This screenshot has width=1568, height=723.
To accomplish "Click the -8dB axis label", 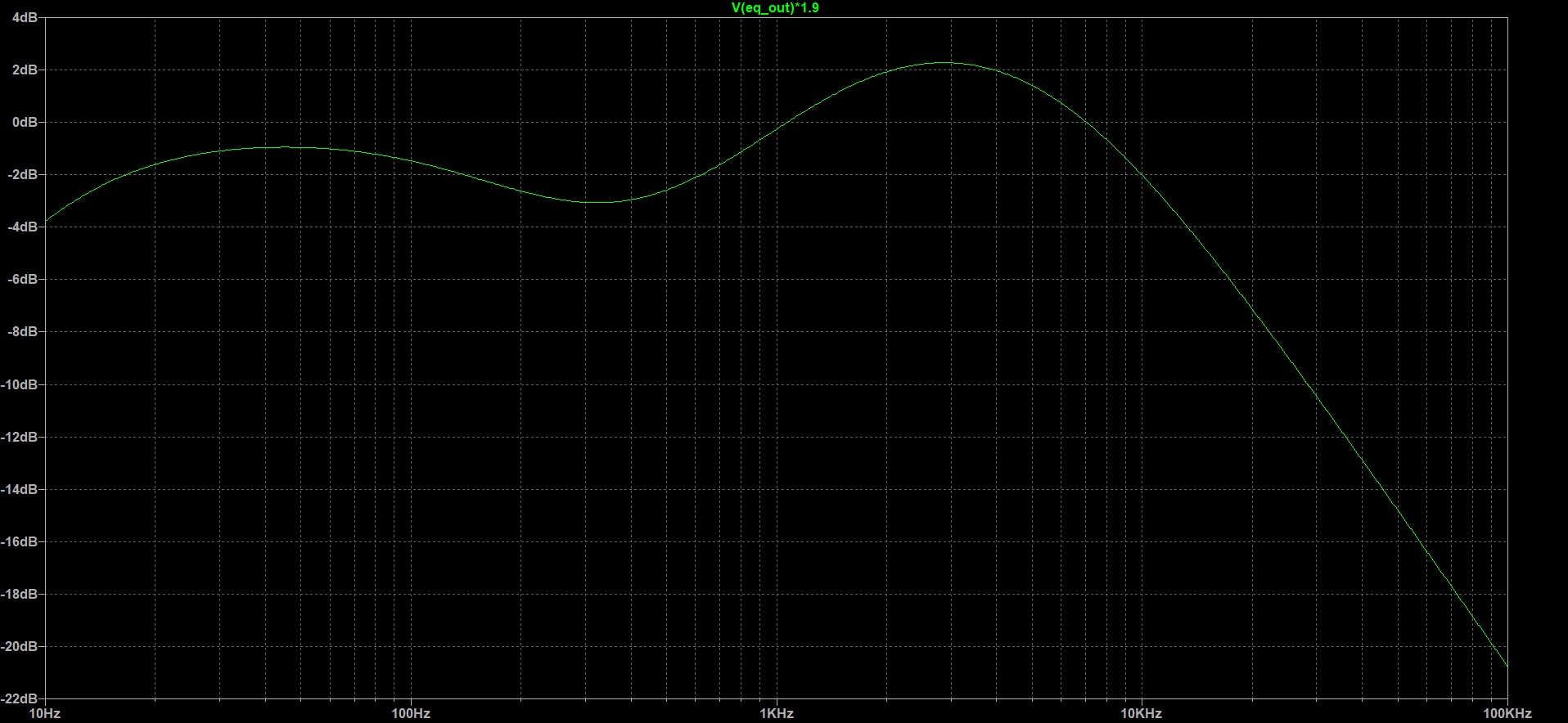I will (23, 331).
